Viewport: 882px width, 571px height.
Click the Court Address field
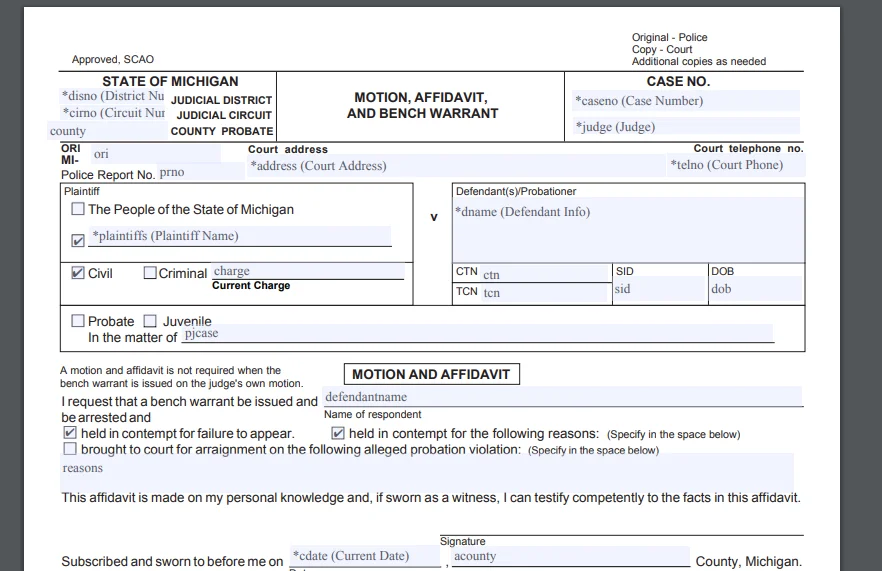pos(456,166)
